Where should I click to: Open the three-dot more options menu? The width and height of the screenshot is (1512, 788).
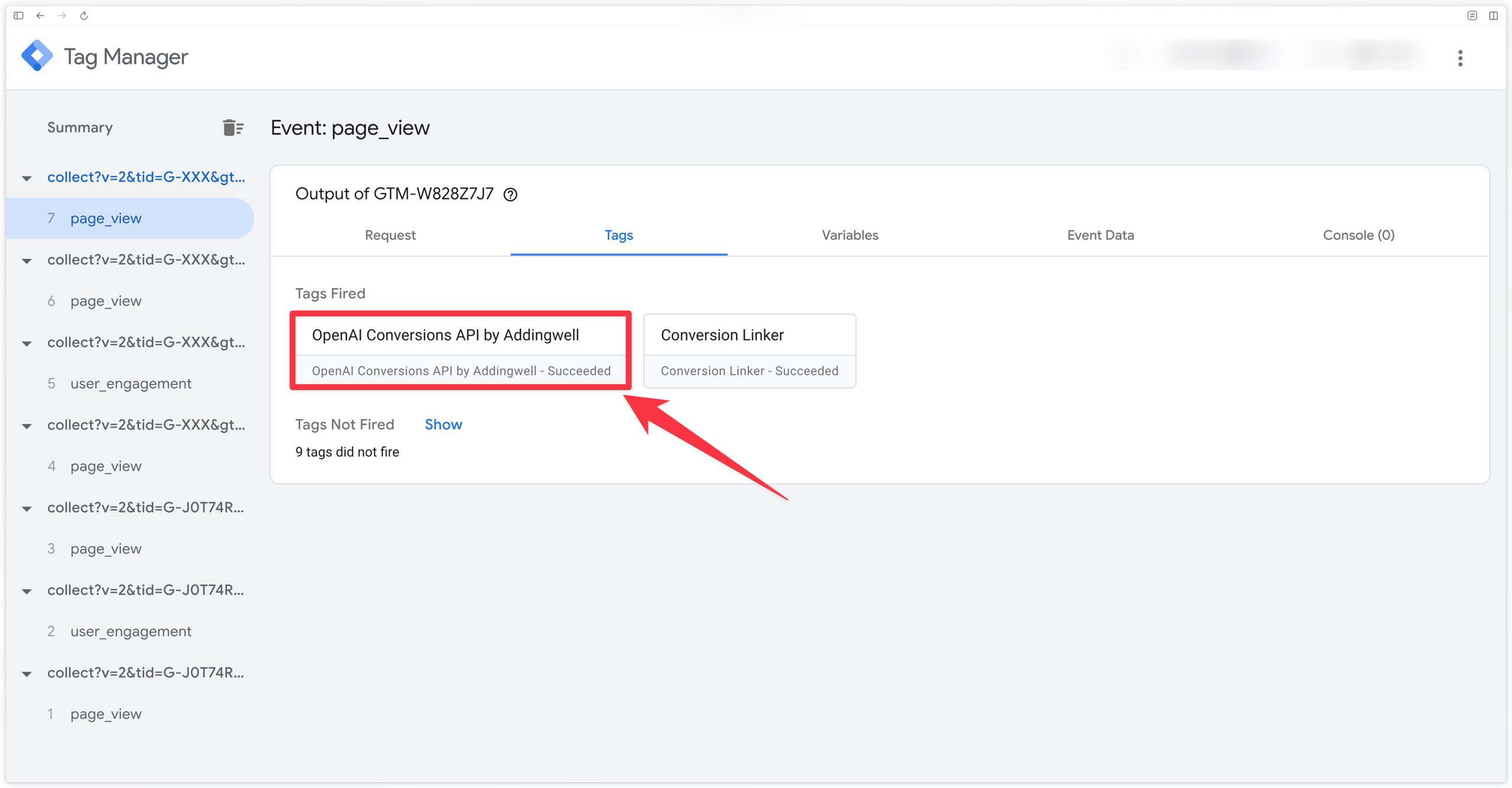[1460, 58]
